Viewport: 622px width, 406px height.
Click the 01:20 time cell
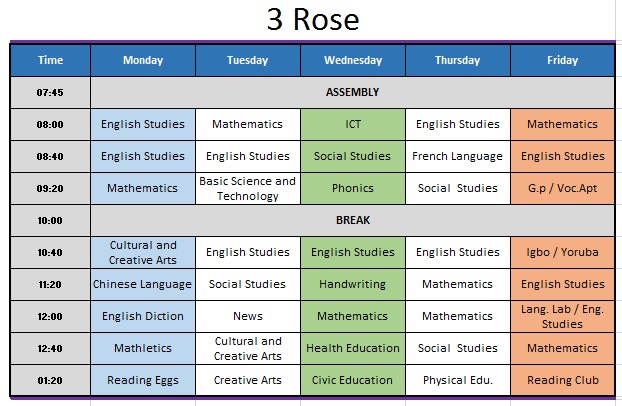(x=50, y=380)
